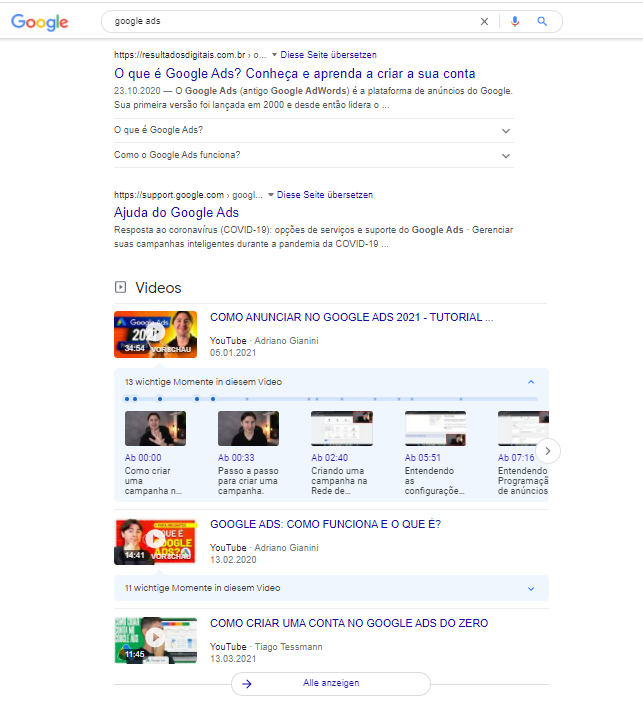Submit search with magnifier icon

point(542,21)
